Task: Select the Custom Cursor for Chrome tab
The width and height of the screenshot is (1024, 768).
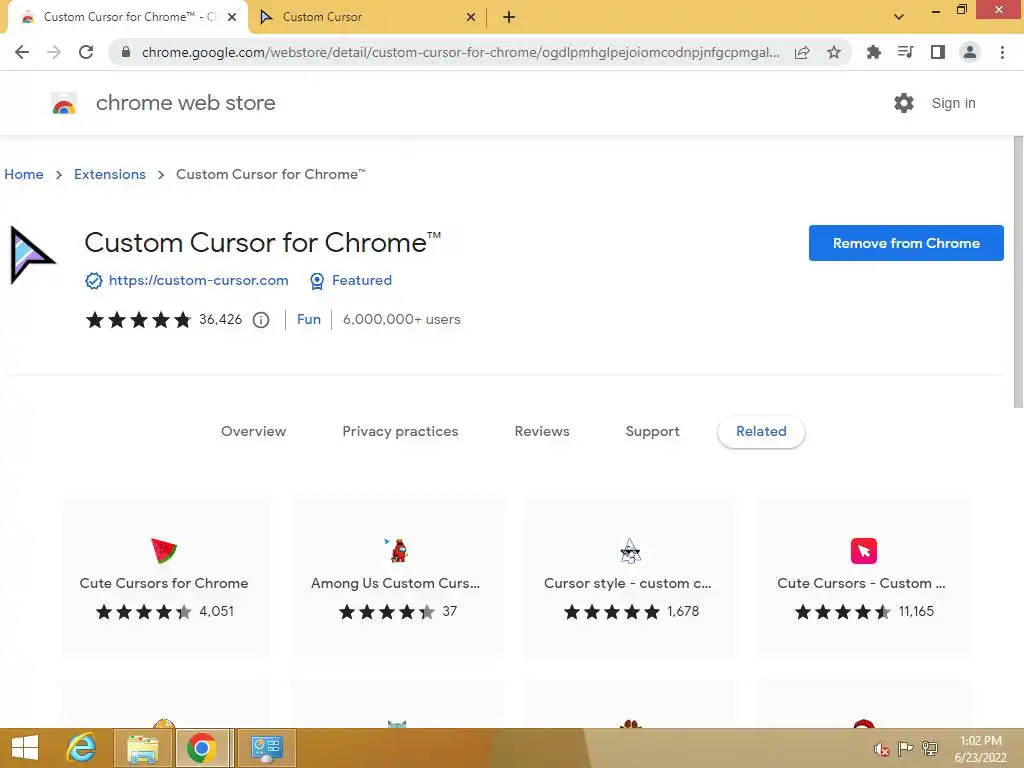Action: tap(129, 17)
